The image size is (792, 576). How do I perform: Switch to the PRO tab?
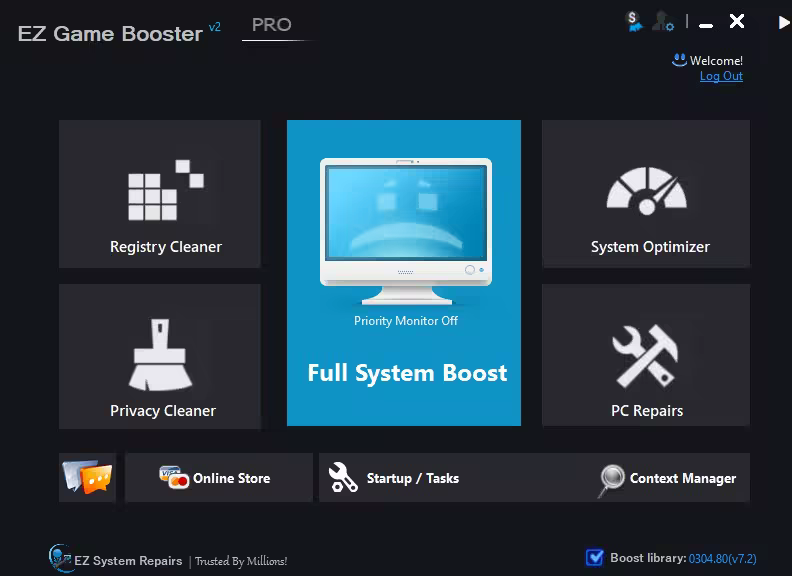272,25
